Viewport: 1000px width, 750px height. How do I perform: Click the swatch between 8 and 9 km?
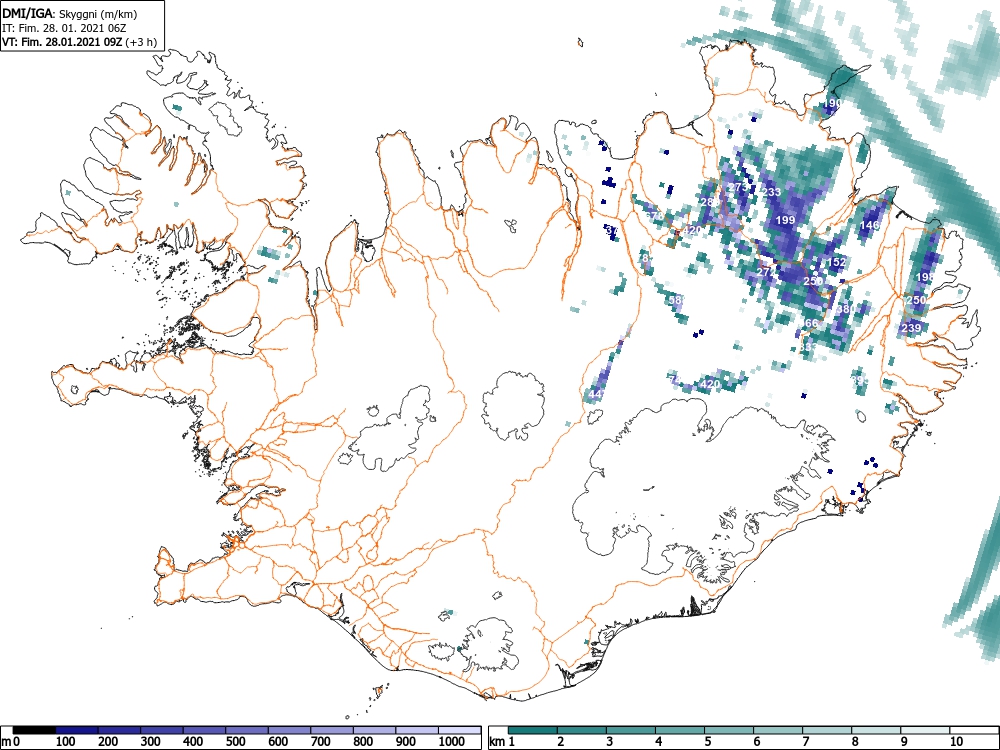876,730
